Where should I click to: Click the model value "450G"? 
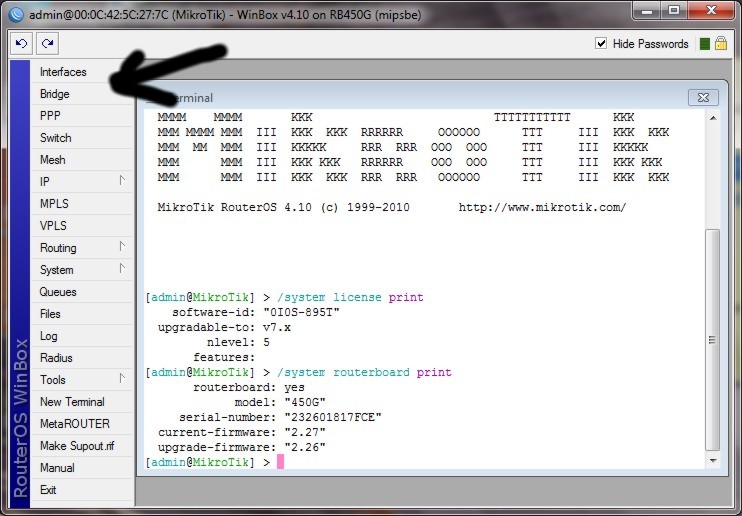305,402
